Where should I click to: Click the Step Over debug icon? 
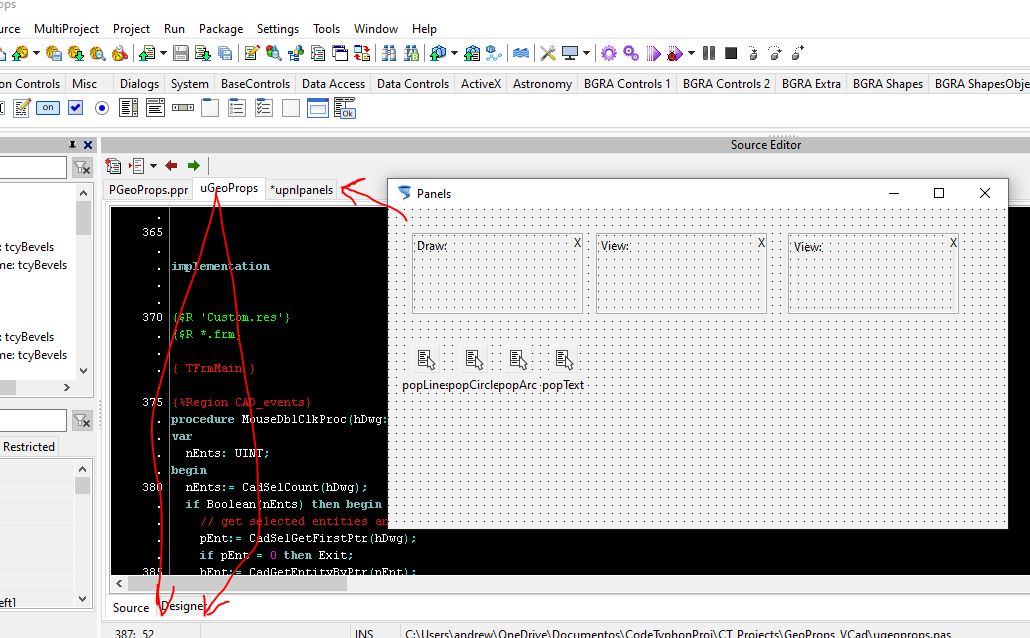[775, 53]
